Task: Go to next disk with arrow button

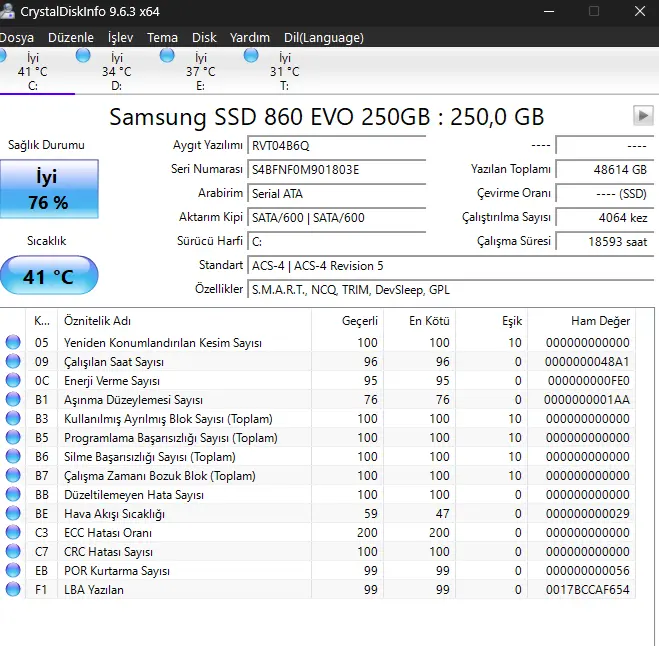Action: click(x=643, y=115)
